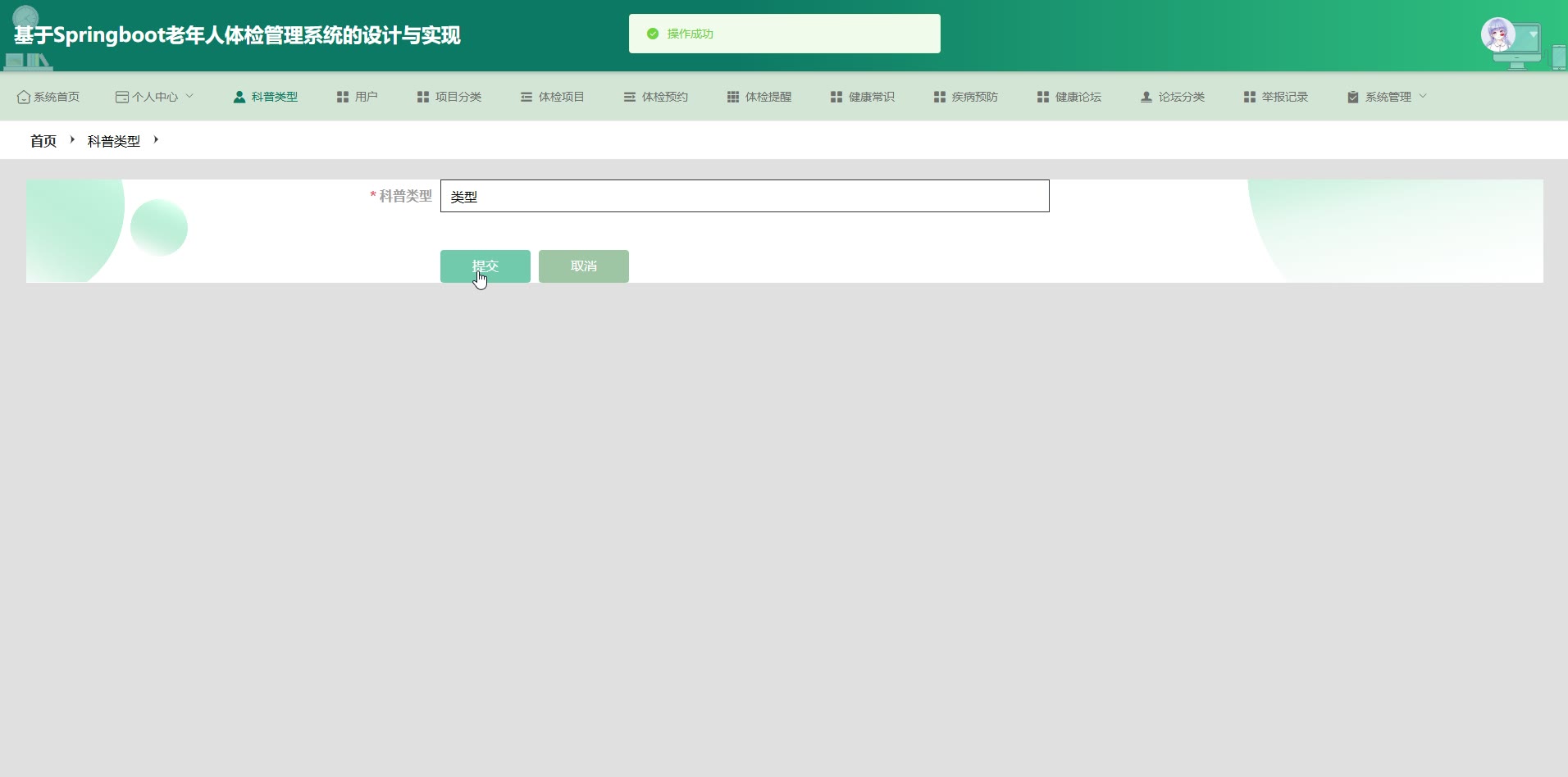Click the list icon beside 体检项目
The height and width of the screenshot is (777, 1568).
click(526, 97)
